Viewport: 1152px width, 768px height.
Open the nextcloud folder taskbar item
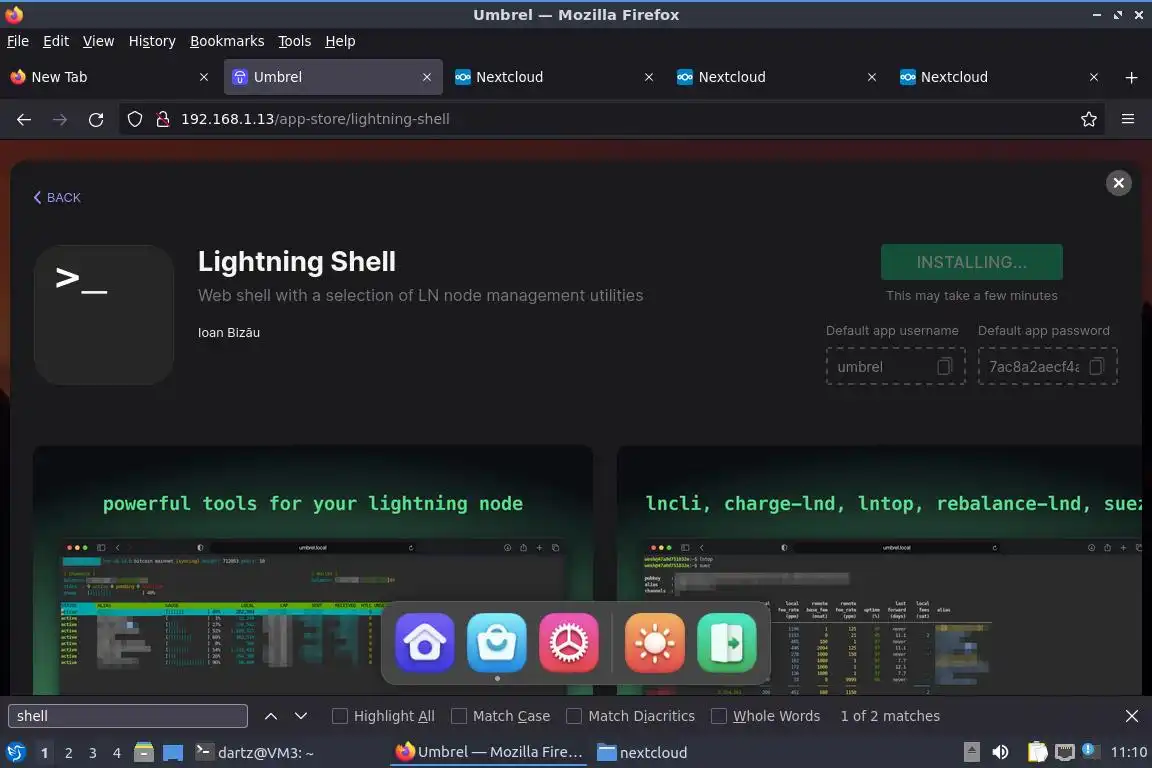pos(642,753)
